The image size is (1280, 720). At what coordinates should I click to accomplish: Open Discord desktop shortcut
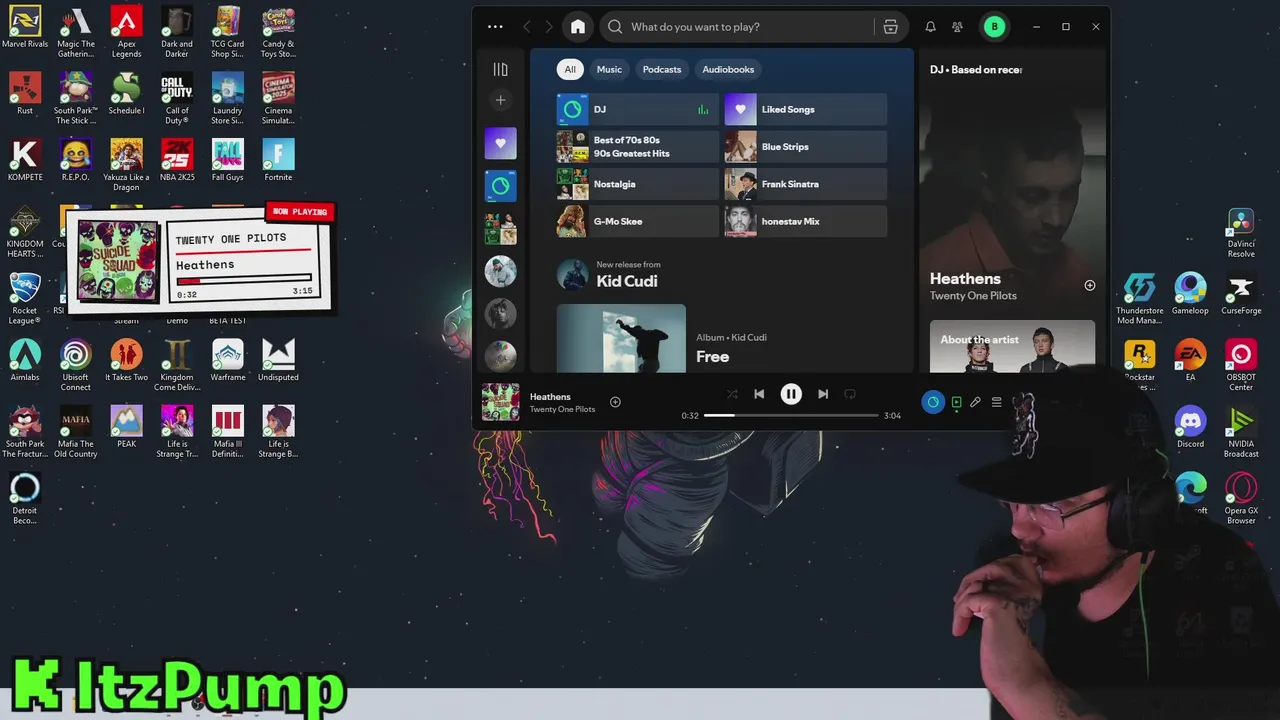pos(1190,427)
